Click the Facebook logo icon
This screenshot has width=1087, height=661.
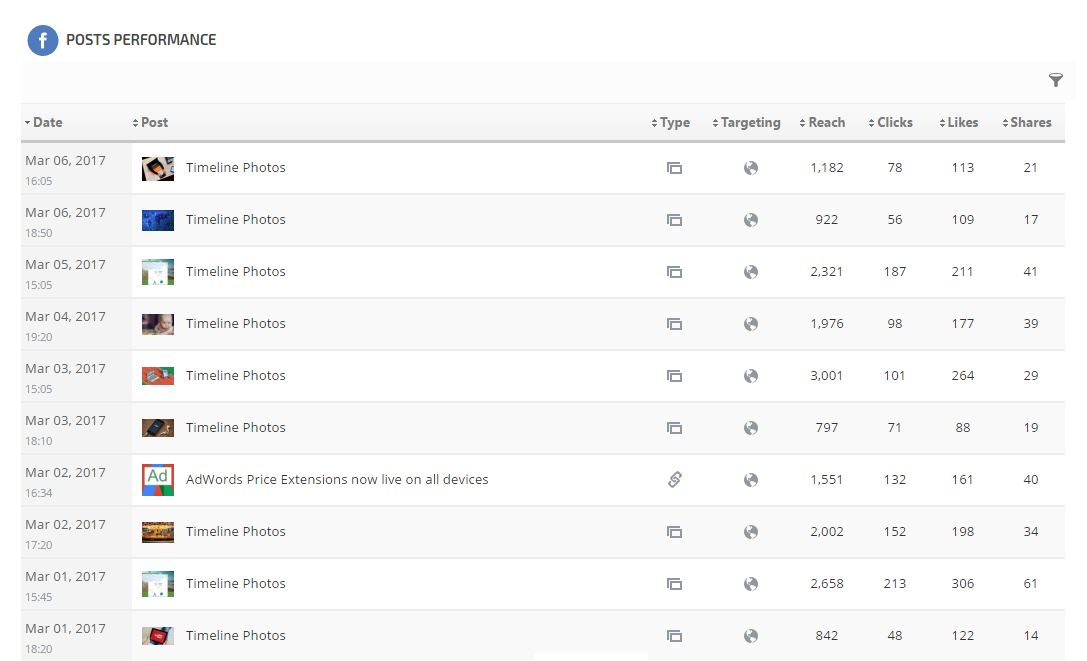point(42,40)
